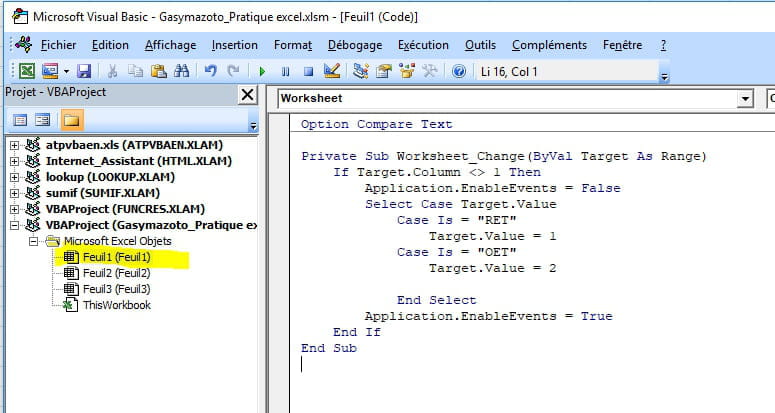The image size is (775, 413).
Task: Select Internet_Assistant (HTML.XLAM) project
Action: pyautogui.click(x=138, y=161)
